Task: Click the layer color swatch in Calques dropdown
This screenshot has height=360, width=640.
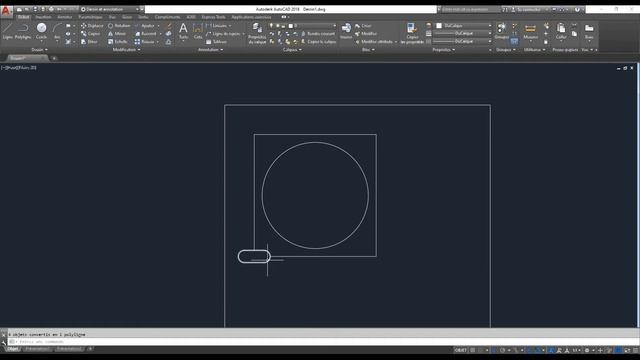Action: coord(291,26)
